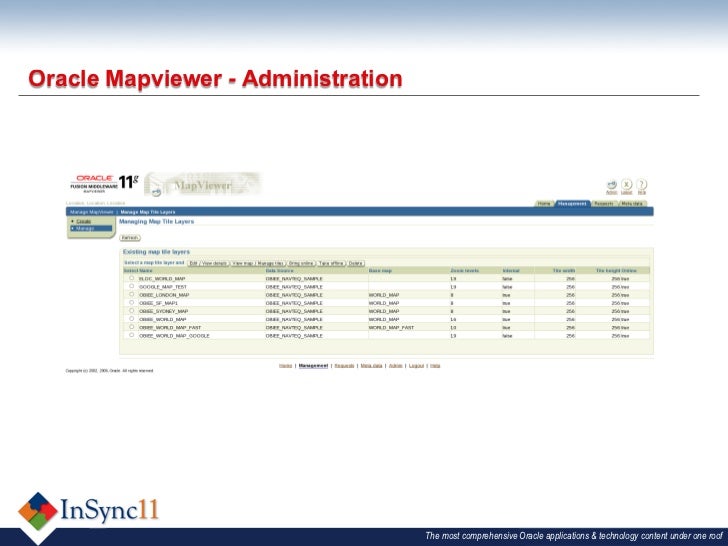Click the OBIEE_SF_MAP1 layer name text
The image size is (728, 546).
click(x=158, y=303)
